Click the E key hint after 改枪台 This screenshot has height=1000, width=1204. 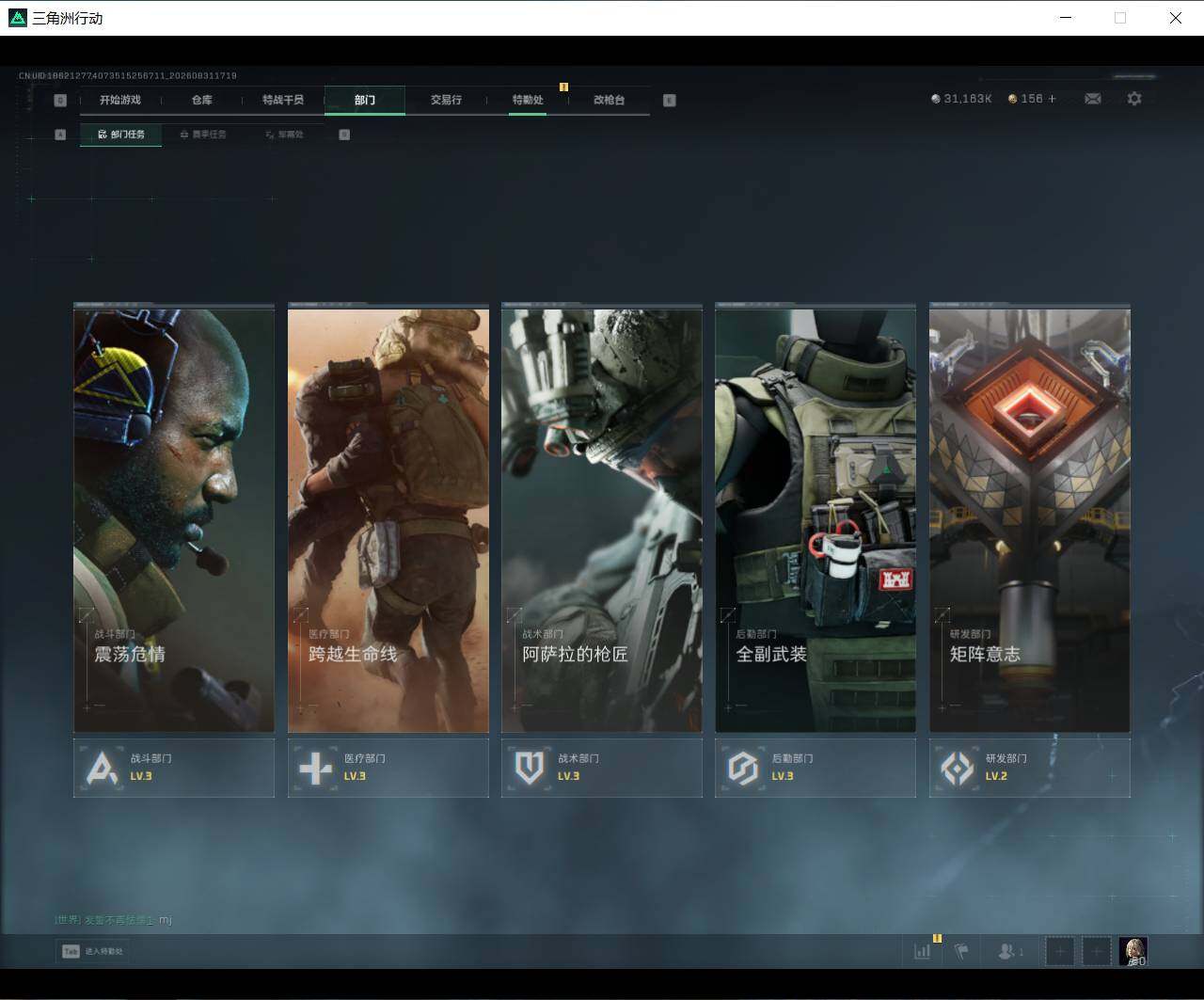click(x=670, y=101)
